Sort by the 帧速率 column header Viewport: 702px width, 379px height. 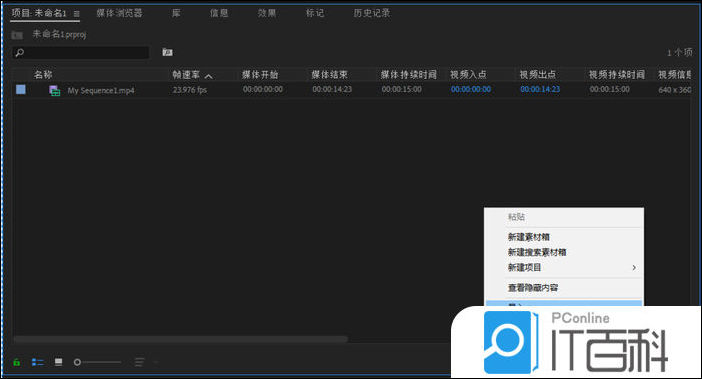[x=186, y=75]
